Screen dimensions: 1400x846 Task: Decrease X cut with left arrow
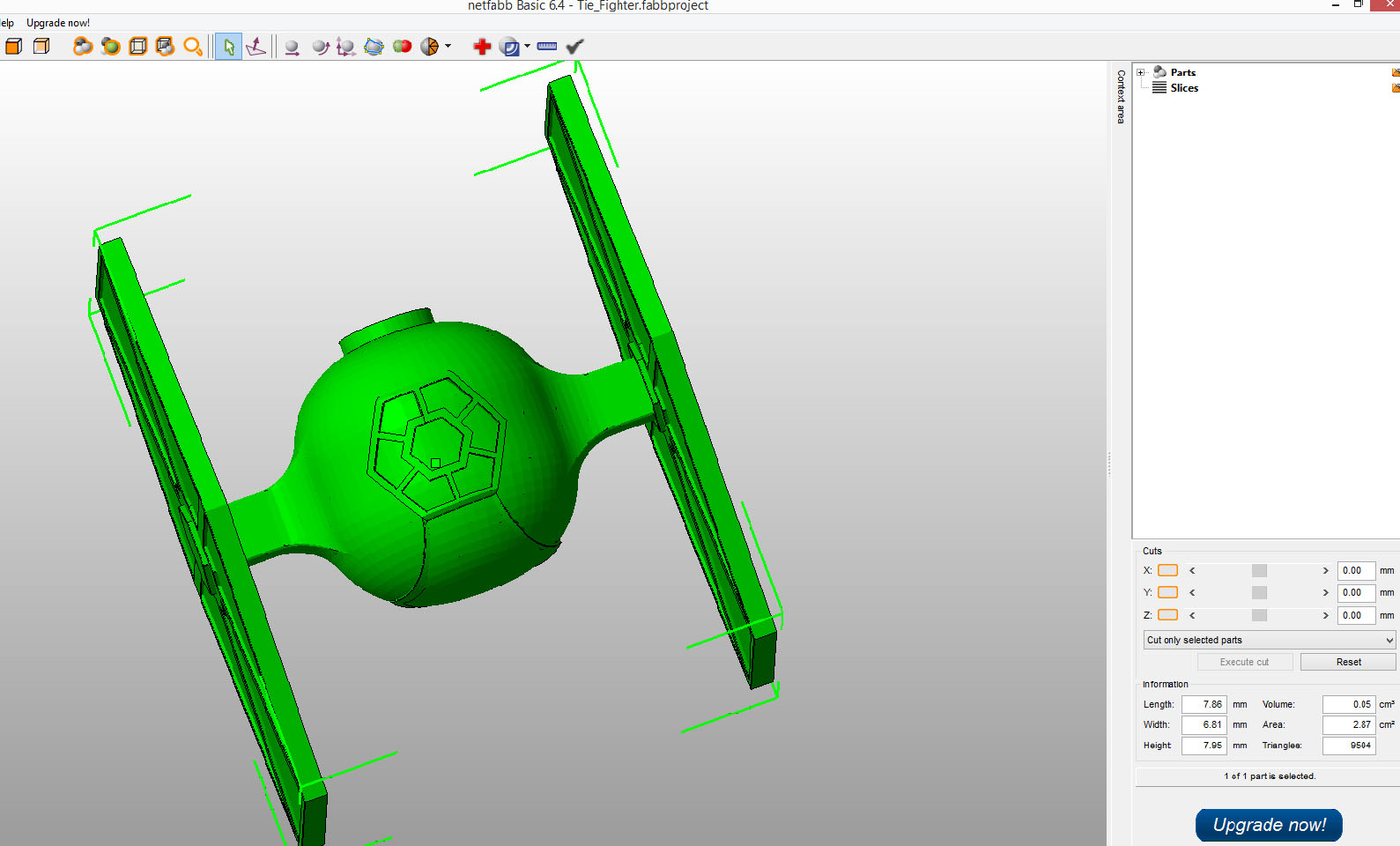click(x=1192, y=570)
